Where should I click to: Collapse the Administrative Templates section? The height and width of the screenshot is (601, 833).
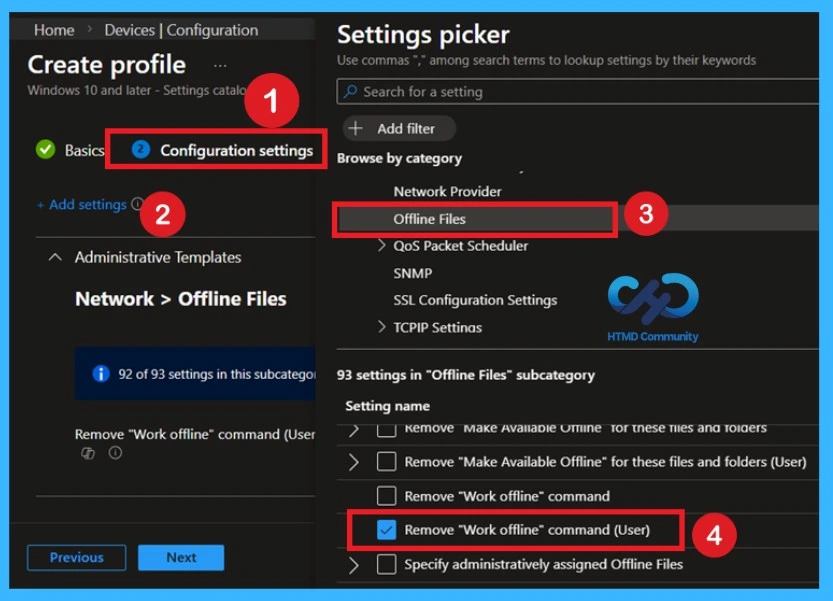pyautogui.click(x=56, y=257)
